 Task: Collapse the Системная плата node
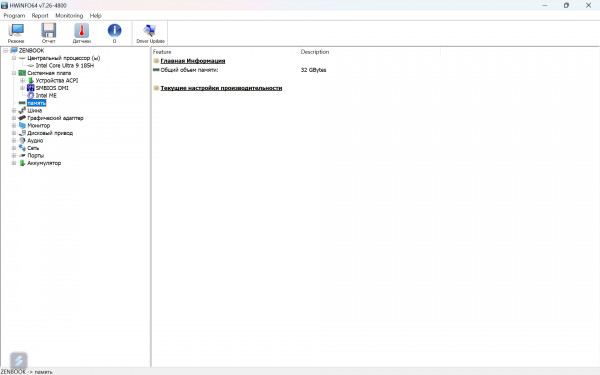[x=14, y=73]
